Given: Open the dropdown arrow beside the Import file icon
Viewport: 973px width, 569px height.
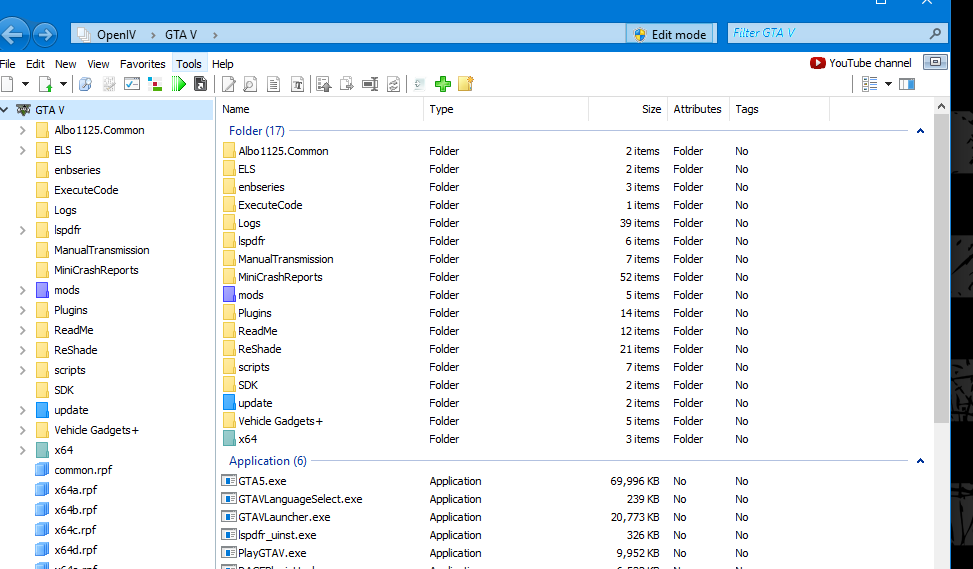Looking at the screenshot, I should coord(63,84).
